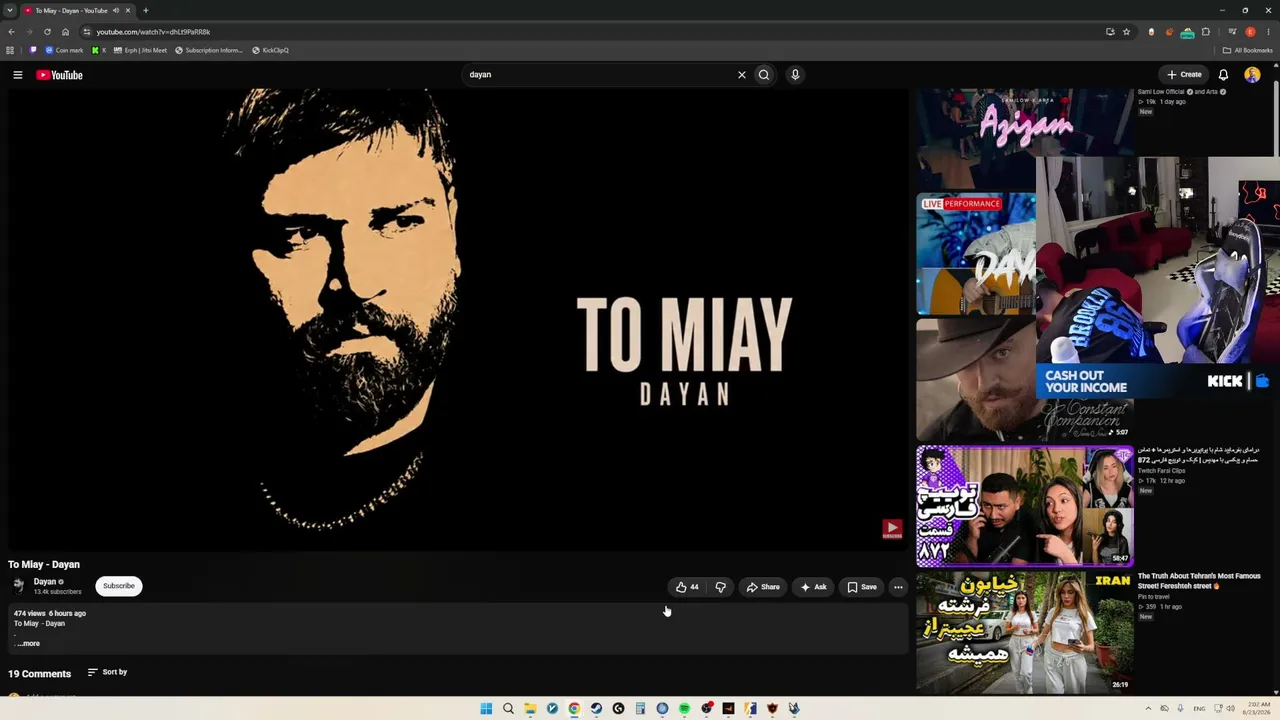The width and height of the screenshot is (1280, 720).
Task: Open the Extensions puzzle icon
Action: 1206,32
